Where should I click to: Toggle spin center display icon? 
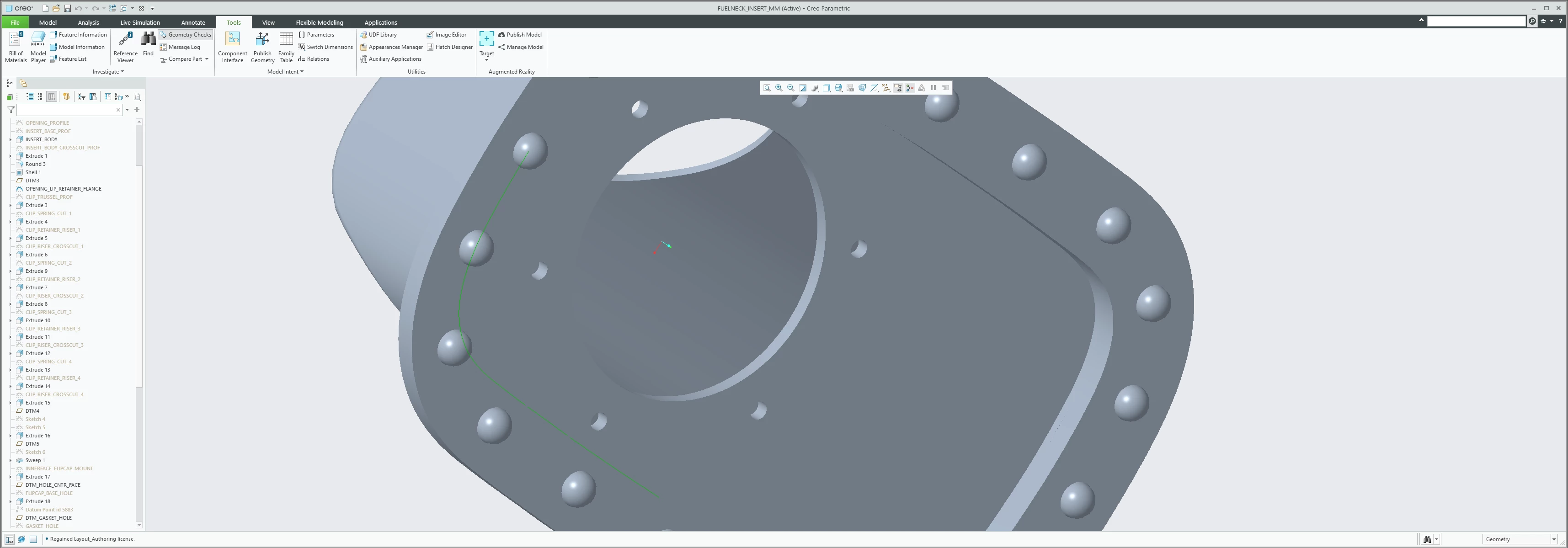910,88
